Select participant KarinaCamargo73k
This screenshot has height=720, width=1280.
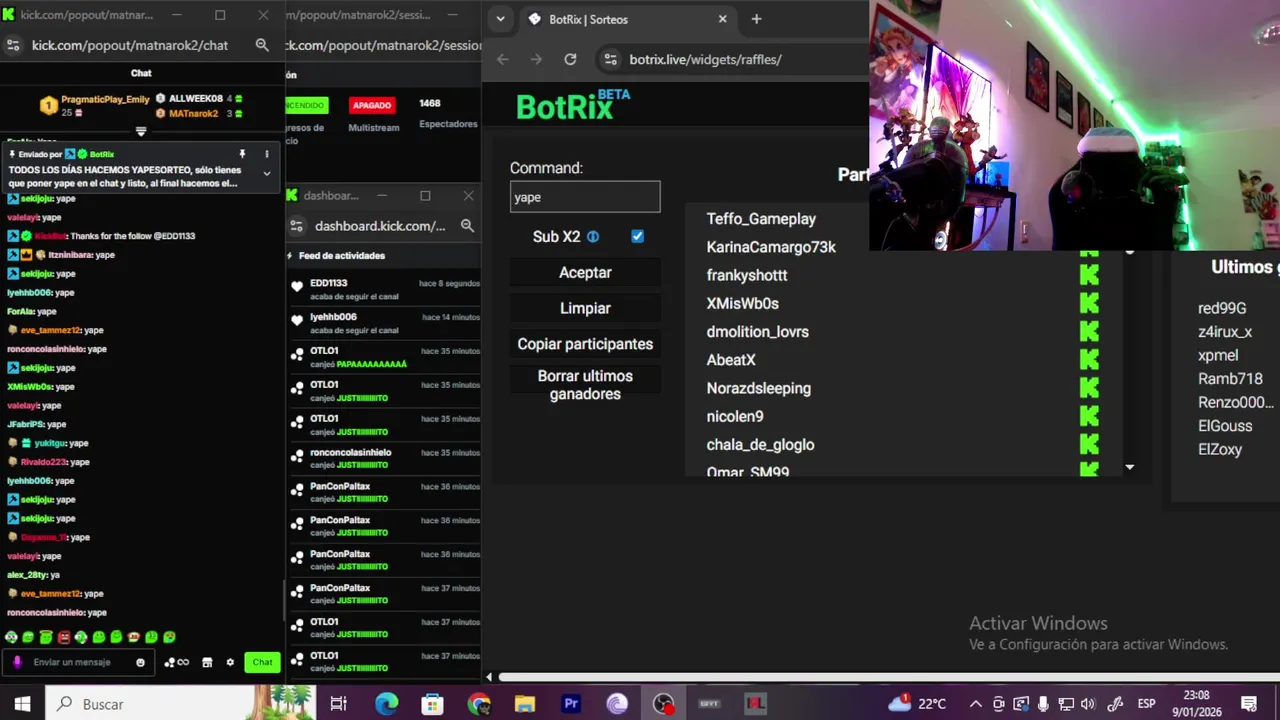[x=771, y=247]
